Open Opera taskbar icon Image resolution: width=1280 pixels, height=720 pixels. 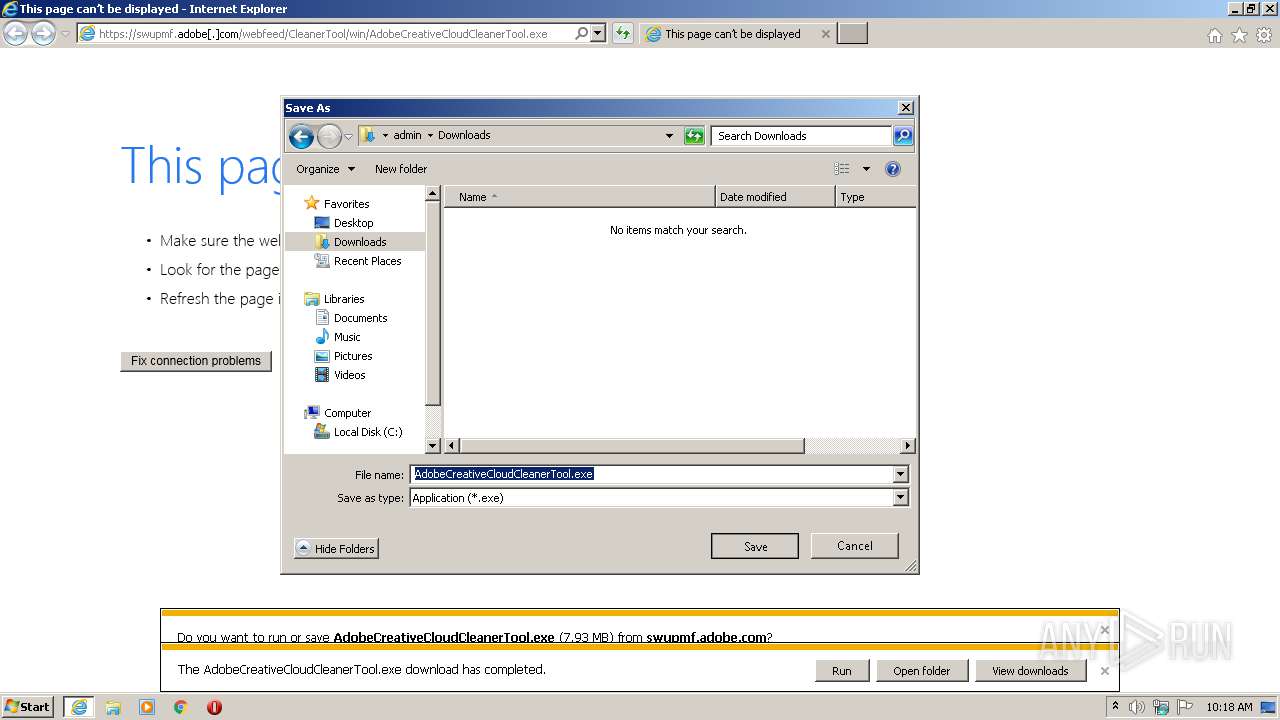tap(214, 707)
